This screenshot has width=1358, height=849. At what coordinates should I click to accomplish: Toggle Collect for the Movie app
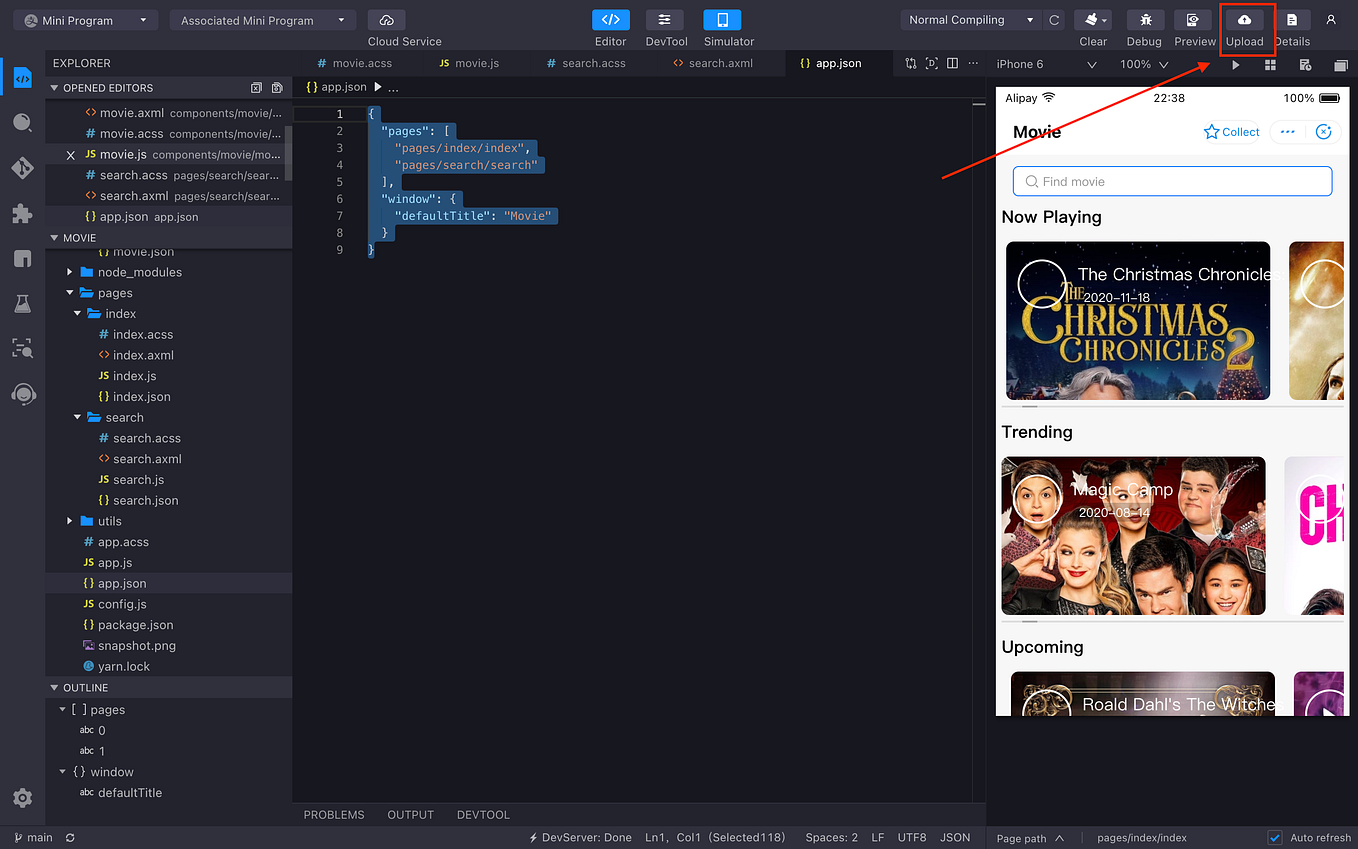(x=1230, y=131)
